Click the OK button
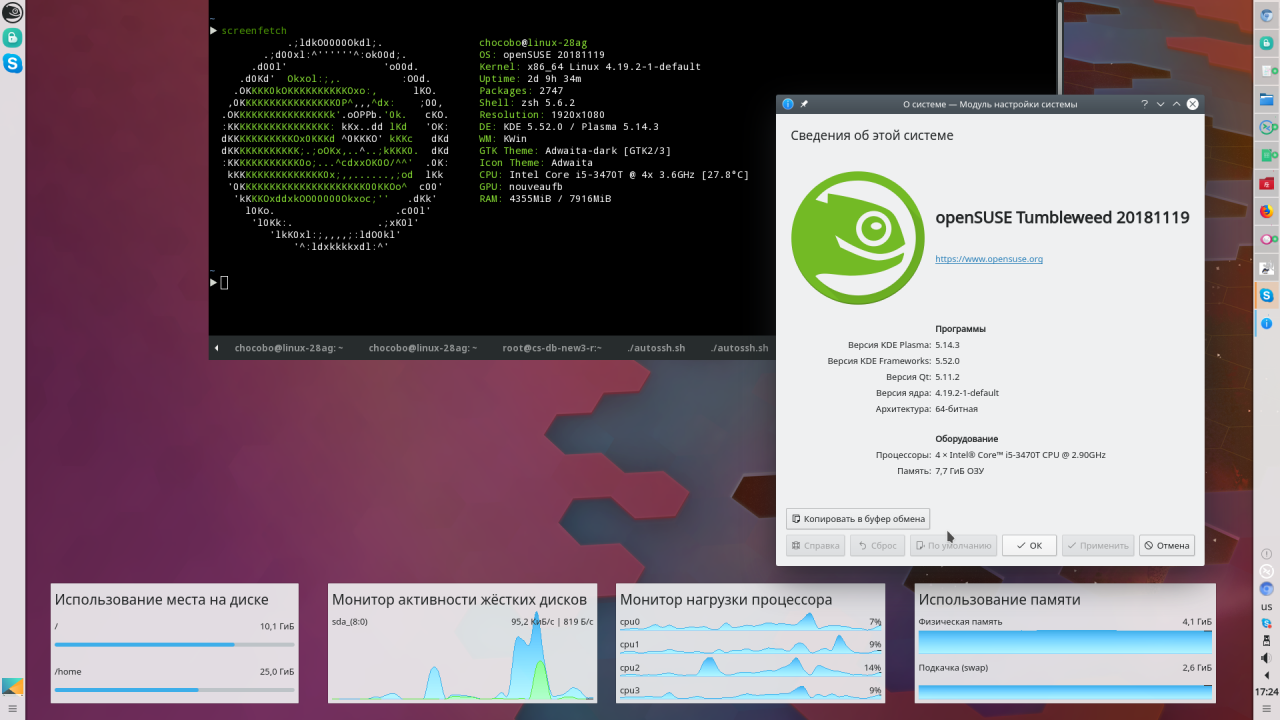This screenshot has width=1280, height=720. click(x=1029, y=545)
